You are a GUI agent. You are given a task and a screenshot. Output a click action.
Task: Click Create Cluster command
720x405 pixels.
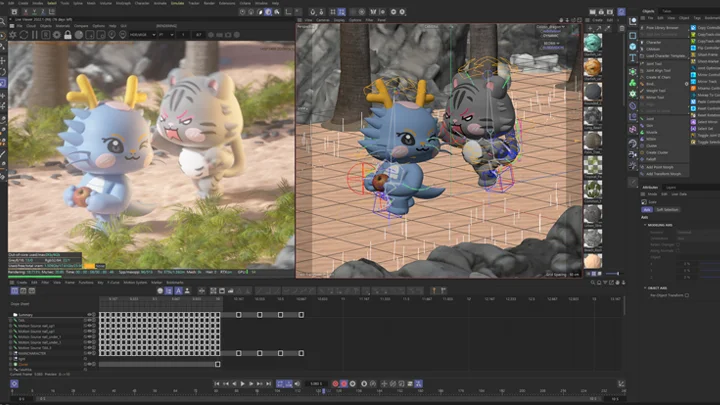659,151
